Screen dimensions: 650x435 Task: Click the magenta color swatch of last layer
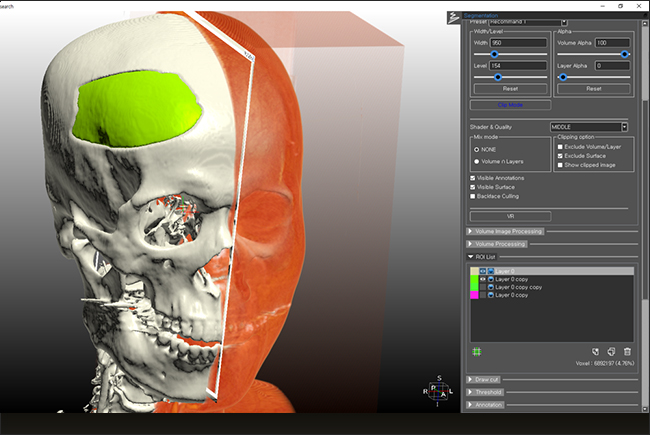(x=474, y=295)
